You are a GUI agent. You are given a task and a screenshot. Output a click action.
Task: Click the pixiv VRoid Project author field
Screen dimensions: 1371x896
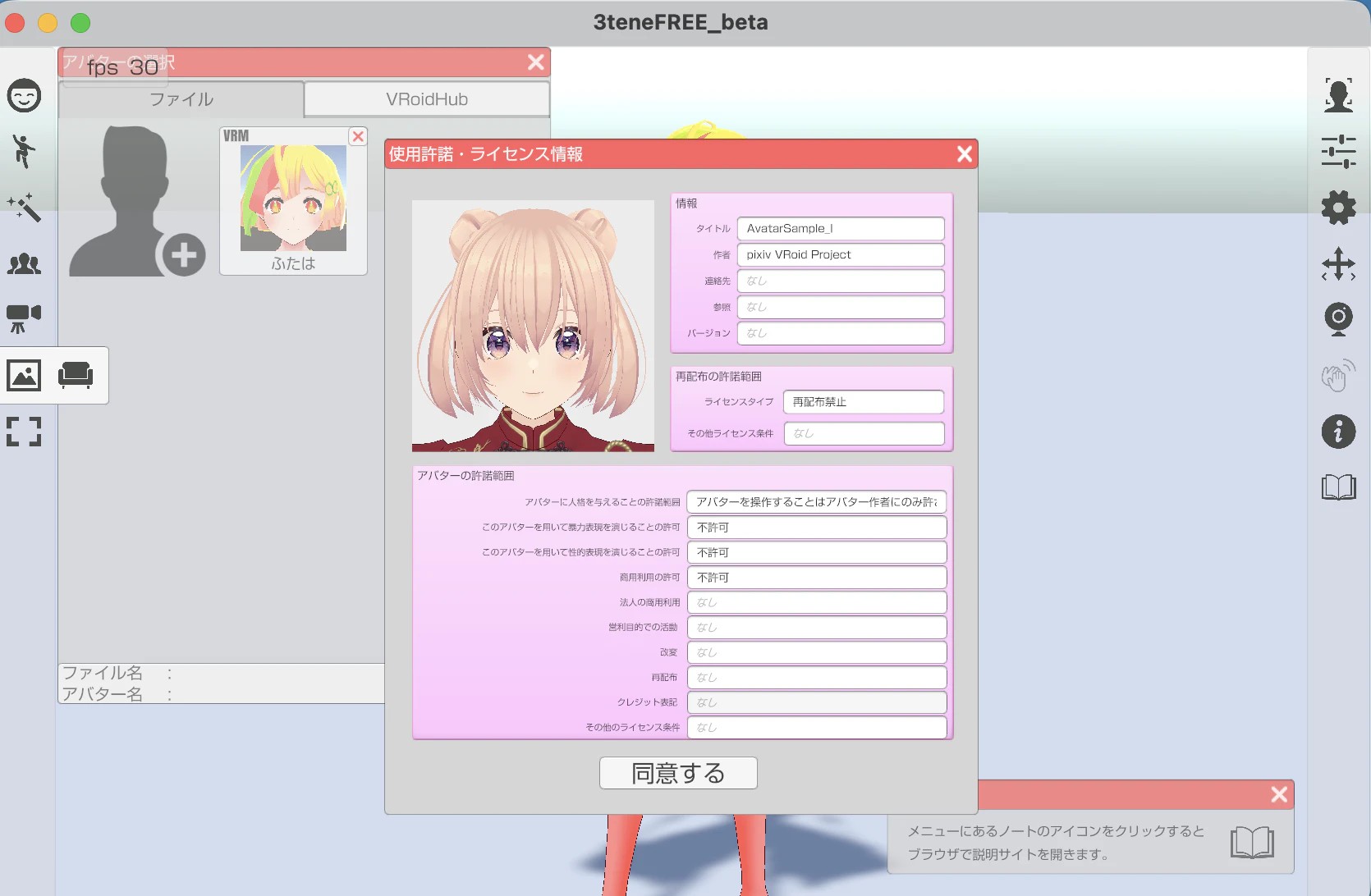[841, 255]
